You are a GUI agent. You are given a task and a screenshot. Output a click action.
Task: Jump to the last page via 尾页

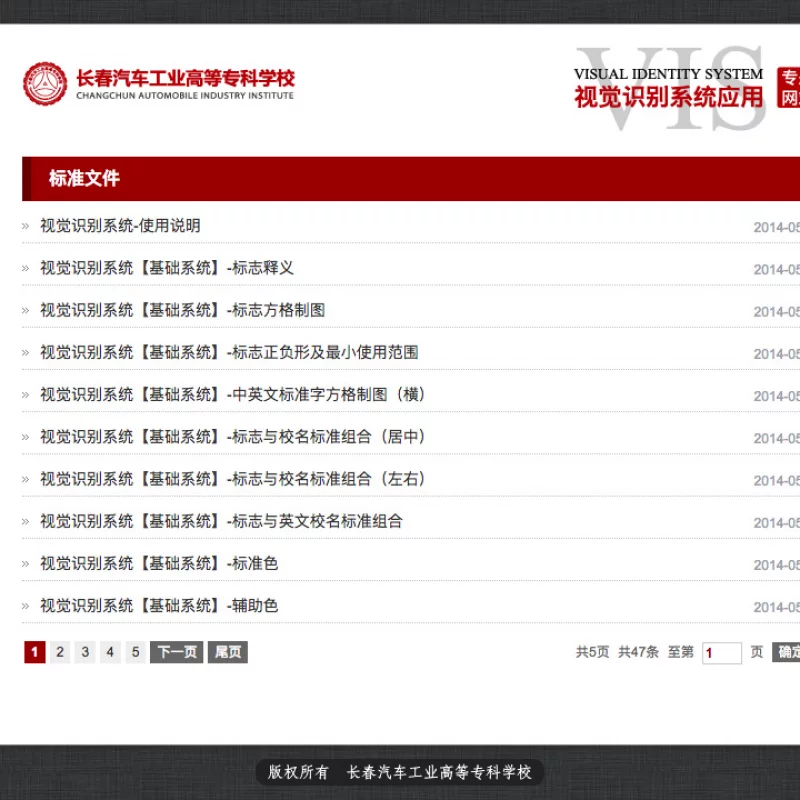click(x=225, y=651)
